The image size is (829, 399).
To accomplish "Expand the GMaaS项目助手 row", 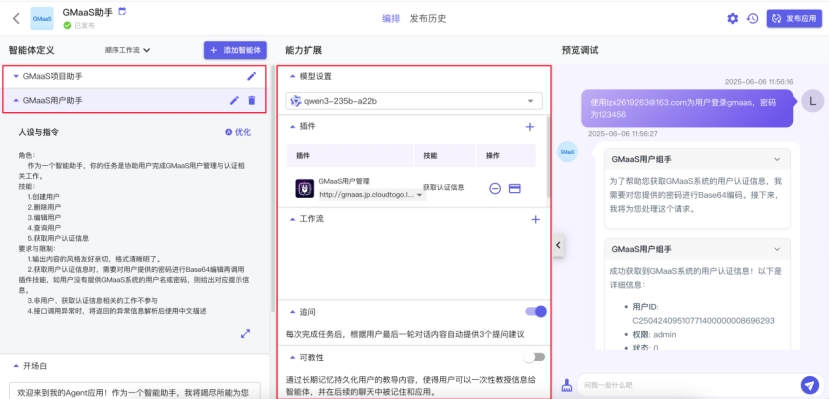I will tap(16, 77).
